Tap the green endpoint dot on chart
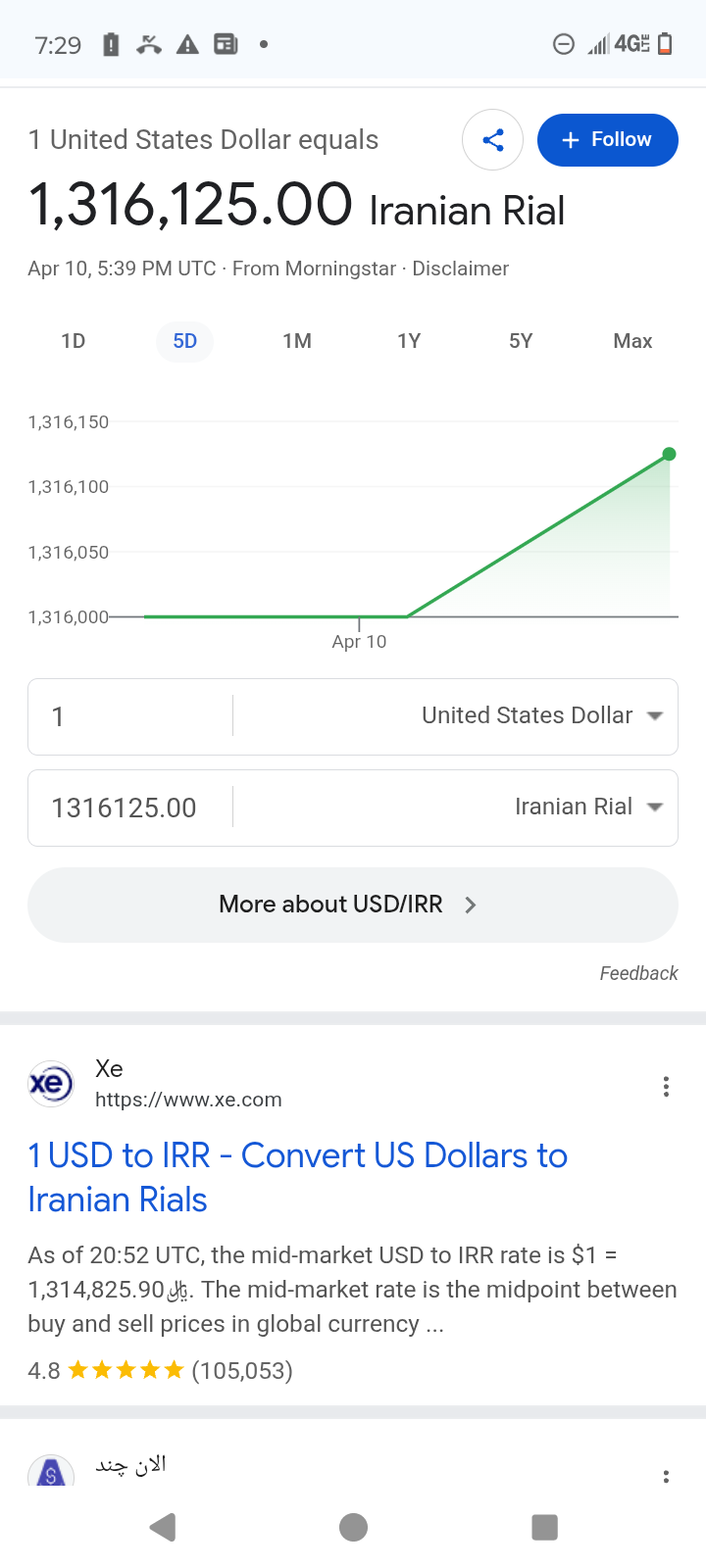Image resolution: width=706 pixels, height=1568 pixels. (670, 454)
